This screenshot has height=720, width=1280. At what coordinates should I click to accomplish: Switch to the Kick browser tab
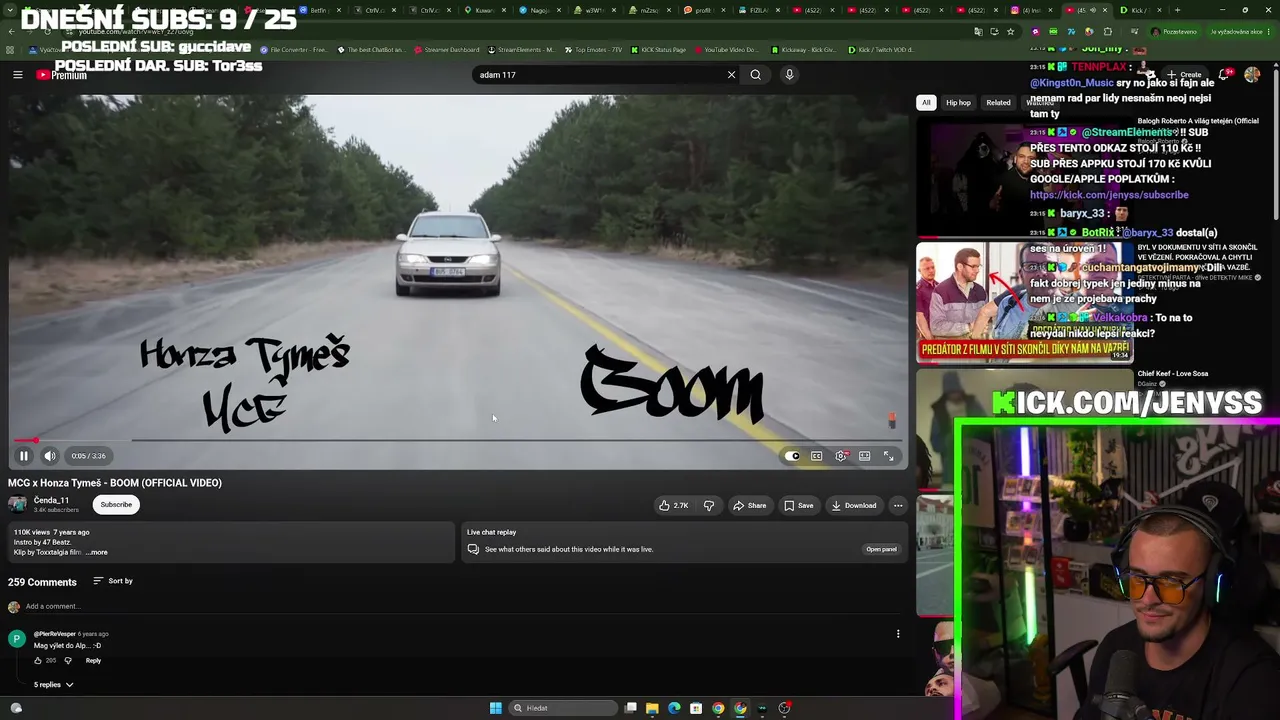point(1136,10)
